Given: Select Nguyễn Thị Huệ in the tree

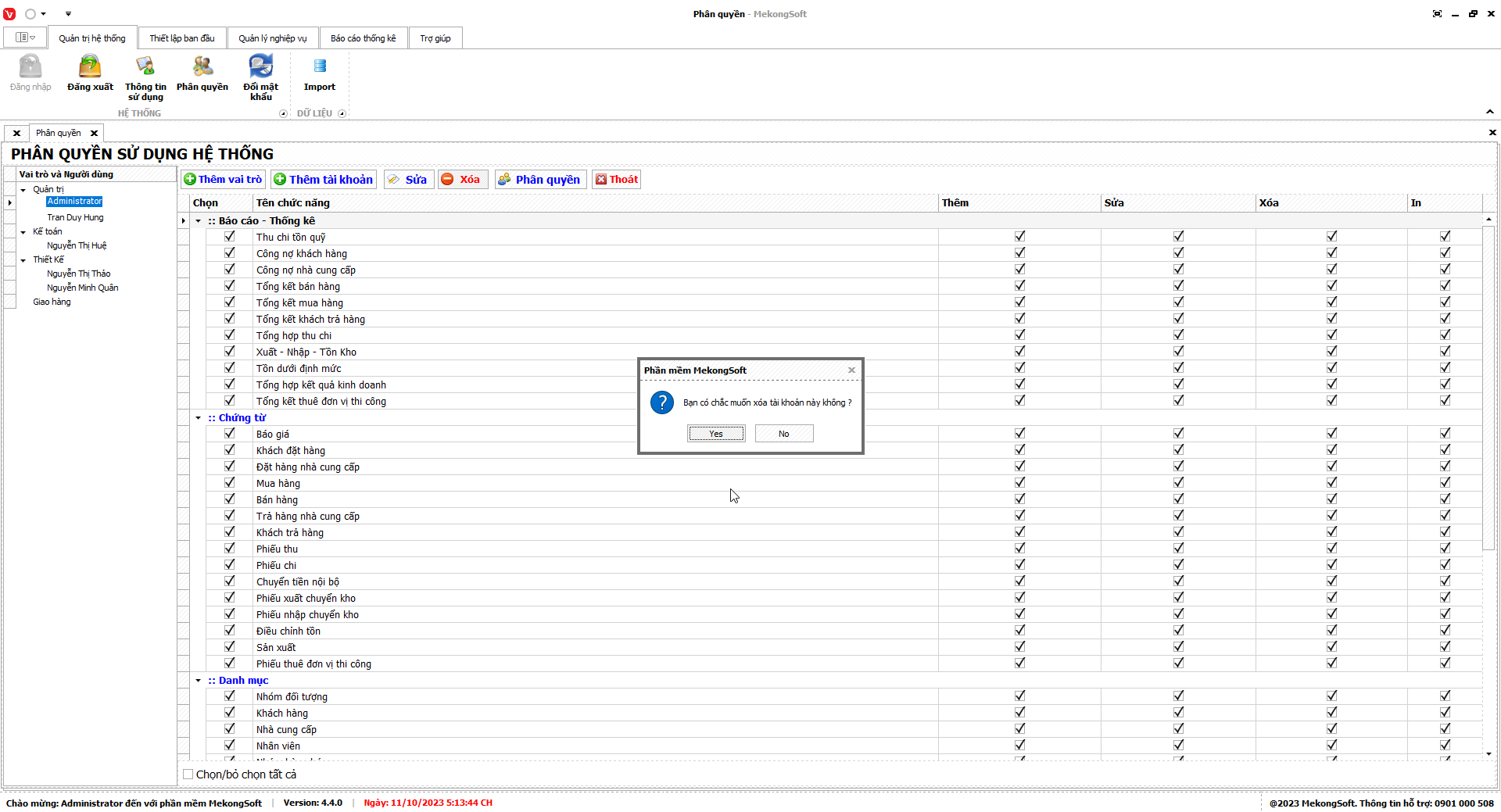Looking at the screenshot, I should pos(77,246).
